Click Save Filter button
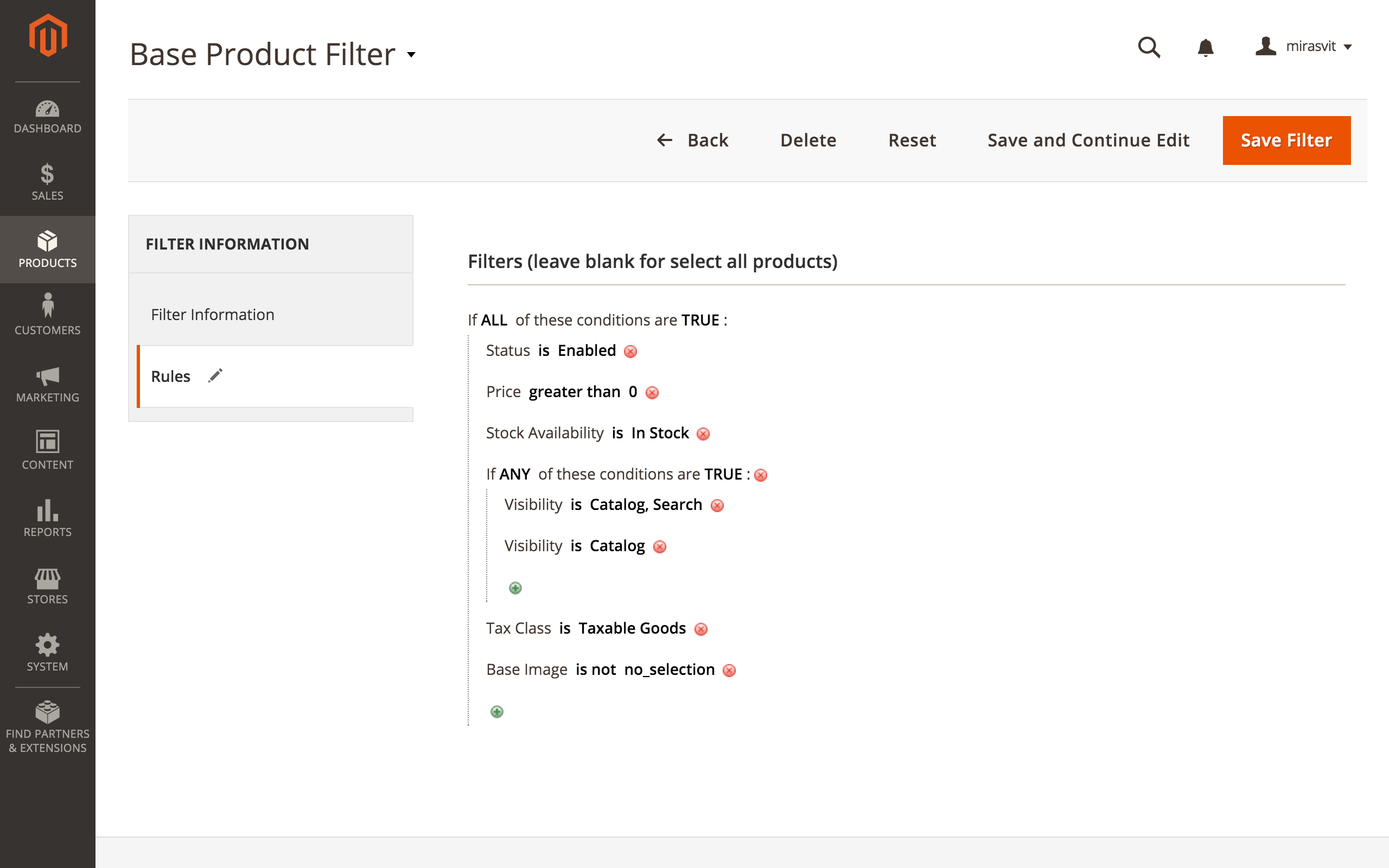The image size is (1389, 868). 1287,140
